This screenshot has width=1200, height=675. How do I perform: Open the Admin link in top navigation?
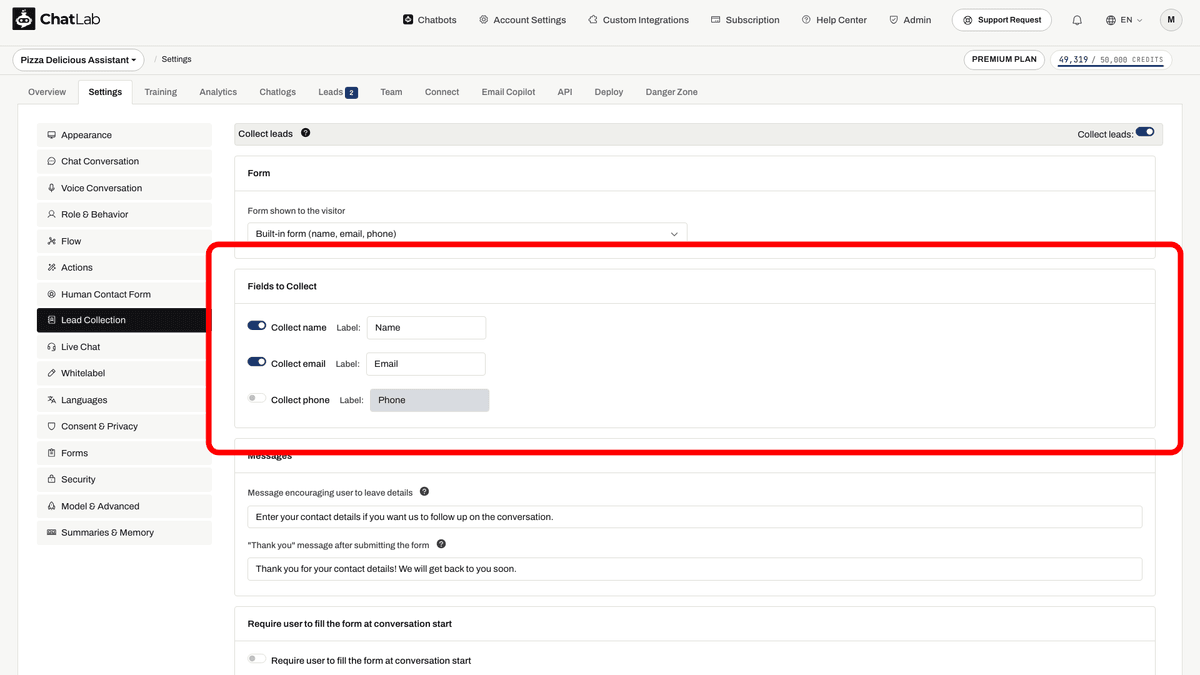[910, 20]
